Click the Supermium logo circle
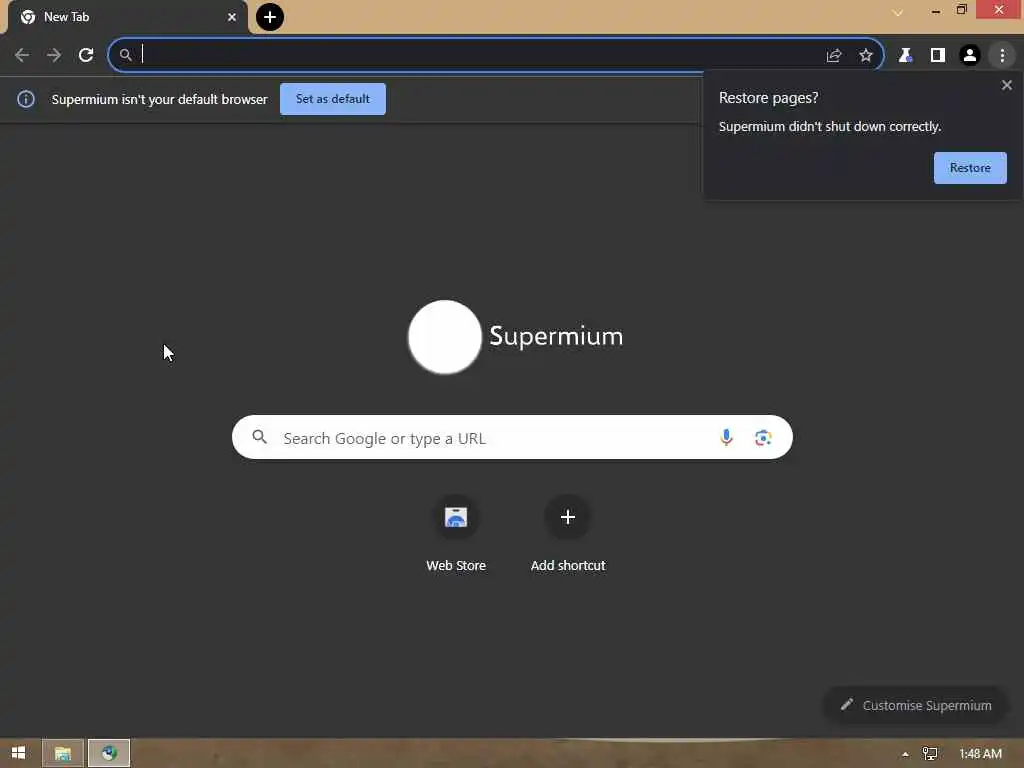 (445, 337)
